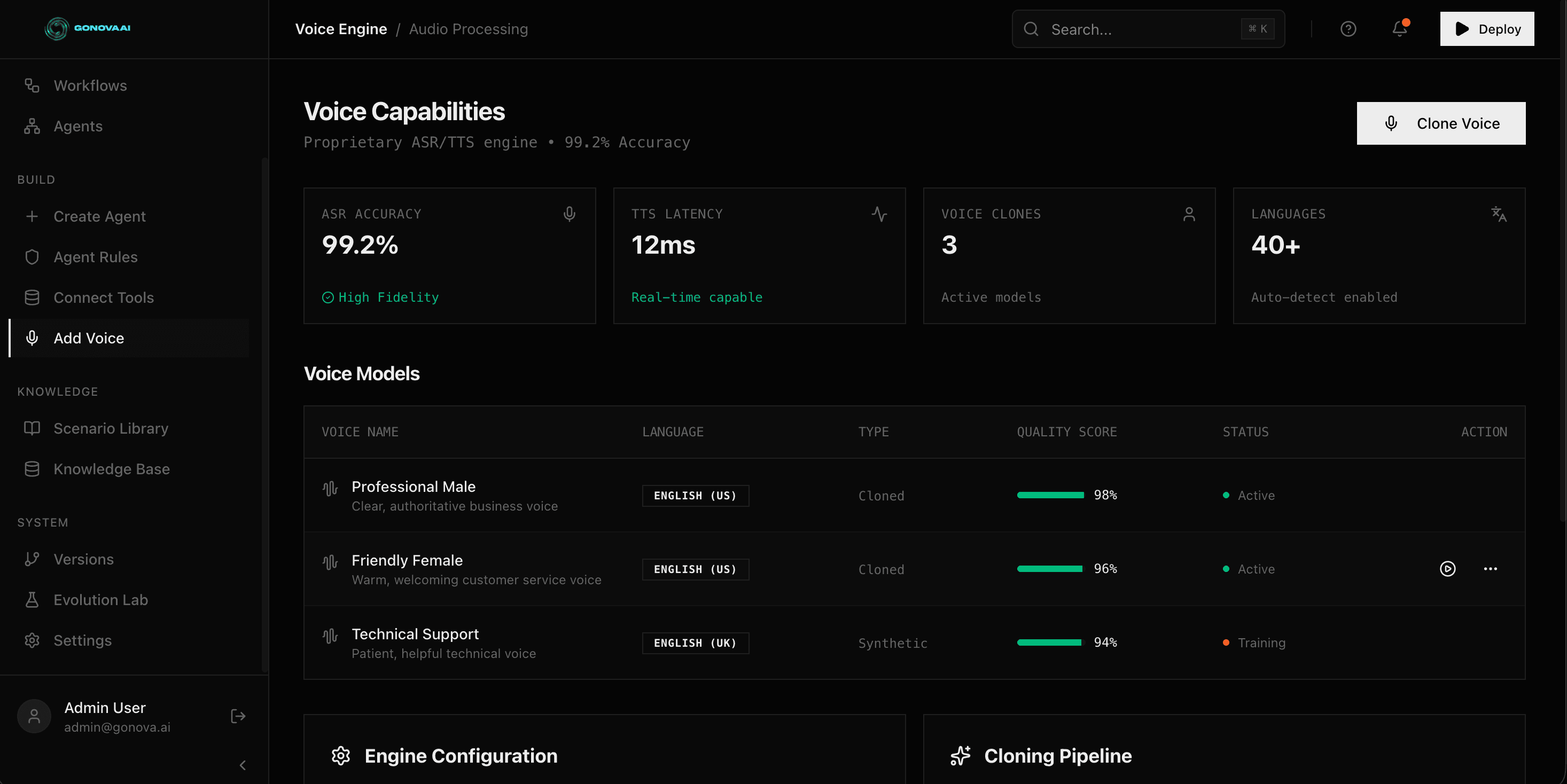Click the waveform icon next to Professional Male
This screenshot has height=784, width=1567.
point(330,489)
